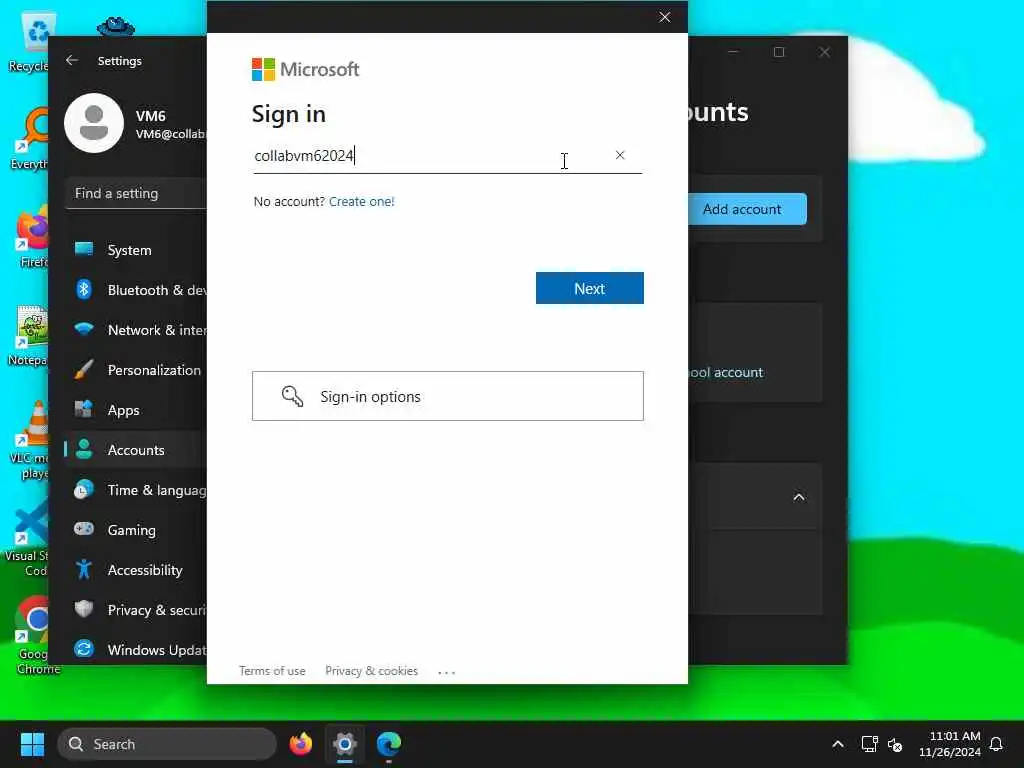The image size is (1024, 768).
Task: Click the VM6 profile avatar in Settings
Action: click(x=93, y=123)
